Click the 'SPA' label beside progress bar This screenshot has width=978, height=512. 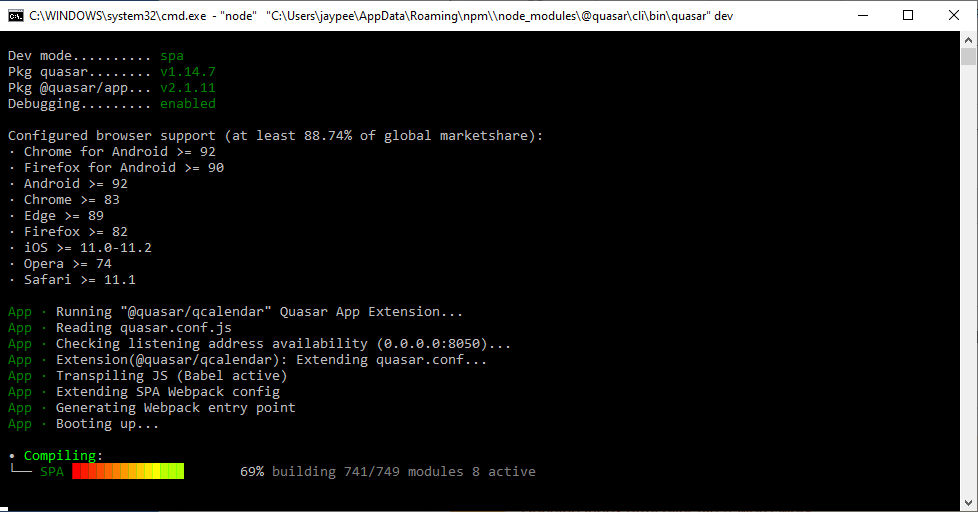point(52,471)
